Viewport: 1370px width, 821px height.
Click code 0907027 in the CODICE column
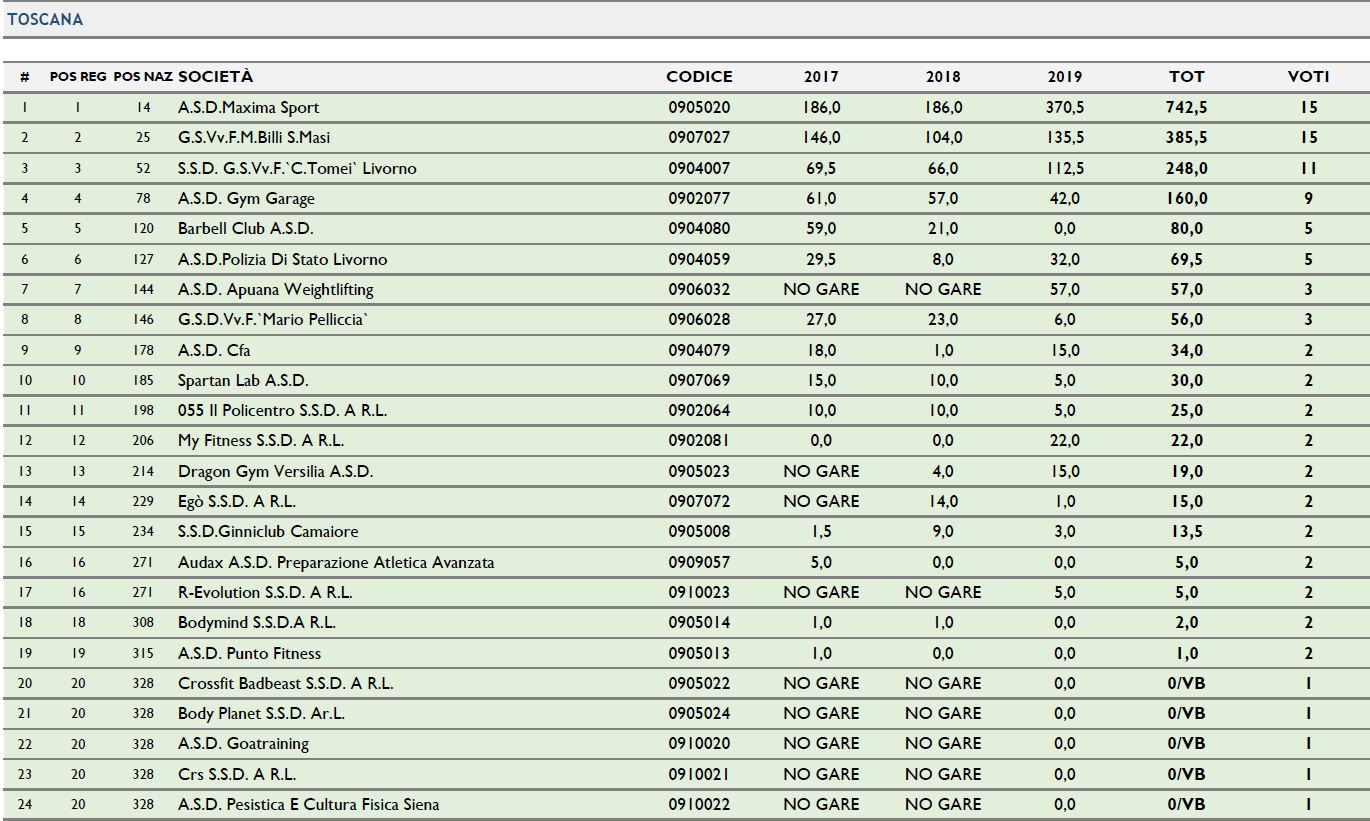pos(699,137)
